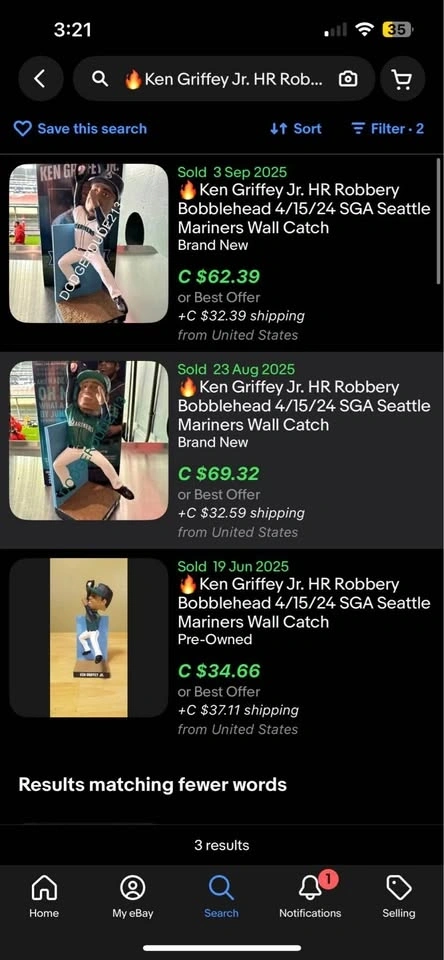Open the My eBay tab
The height and width of the screenshot is (960, 444).
click(133, 896)
